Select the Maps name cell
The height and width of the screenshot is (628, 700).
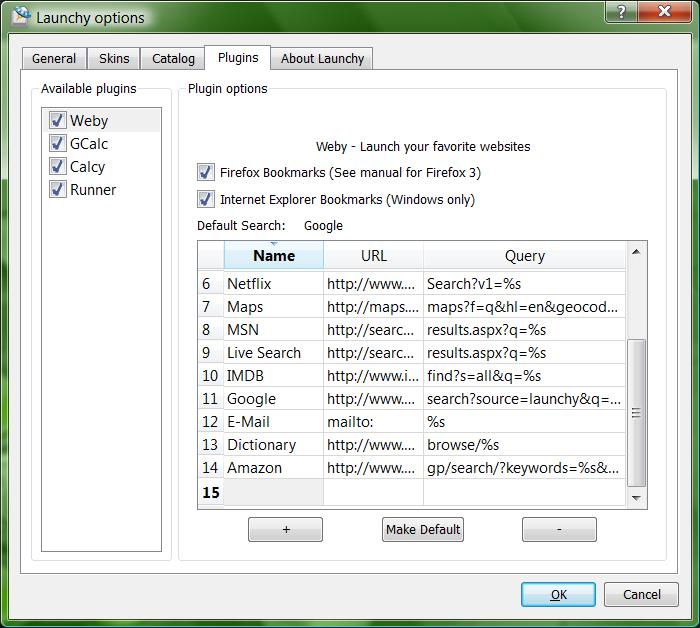274,307
